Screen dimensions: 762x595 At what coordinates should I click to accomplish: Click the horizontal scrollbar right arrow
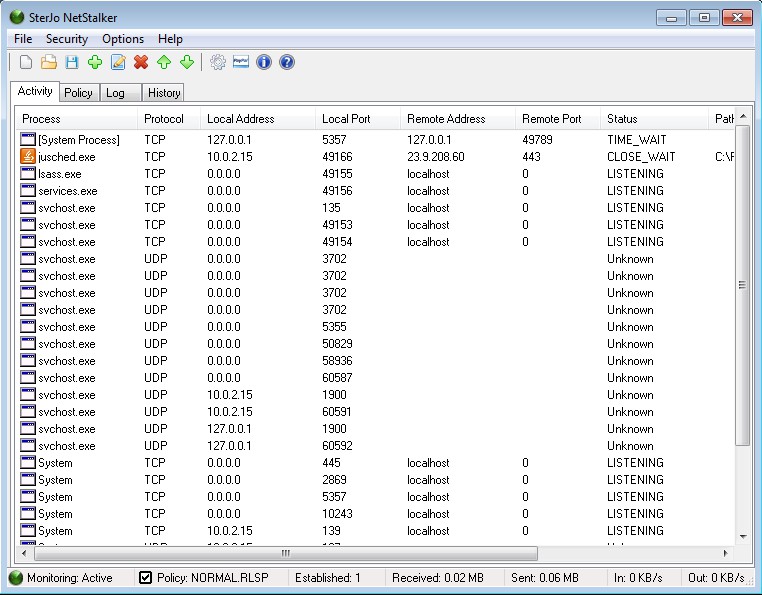pyautogui.click(x=727, y=553)
